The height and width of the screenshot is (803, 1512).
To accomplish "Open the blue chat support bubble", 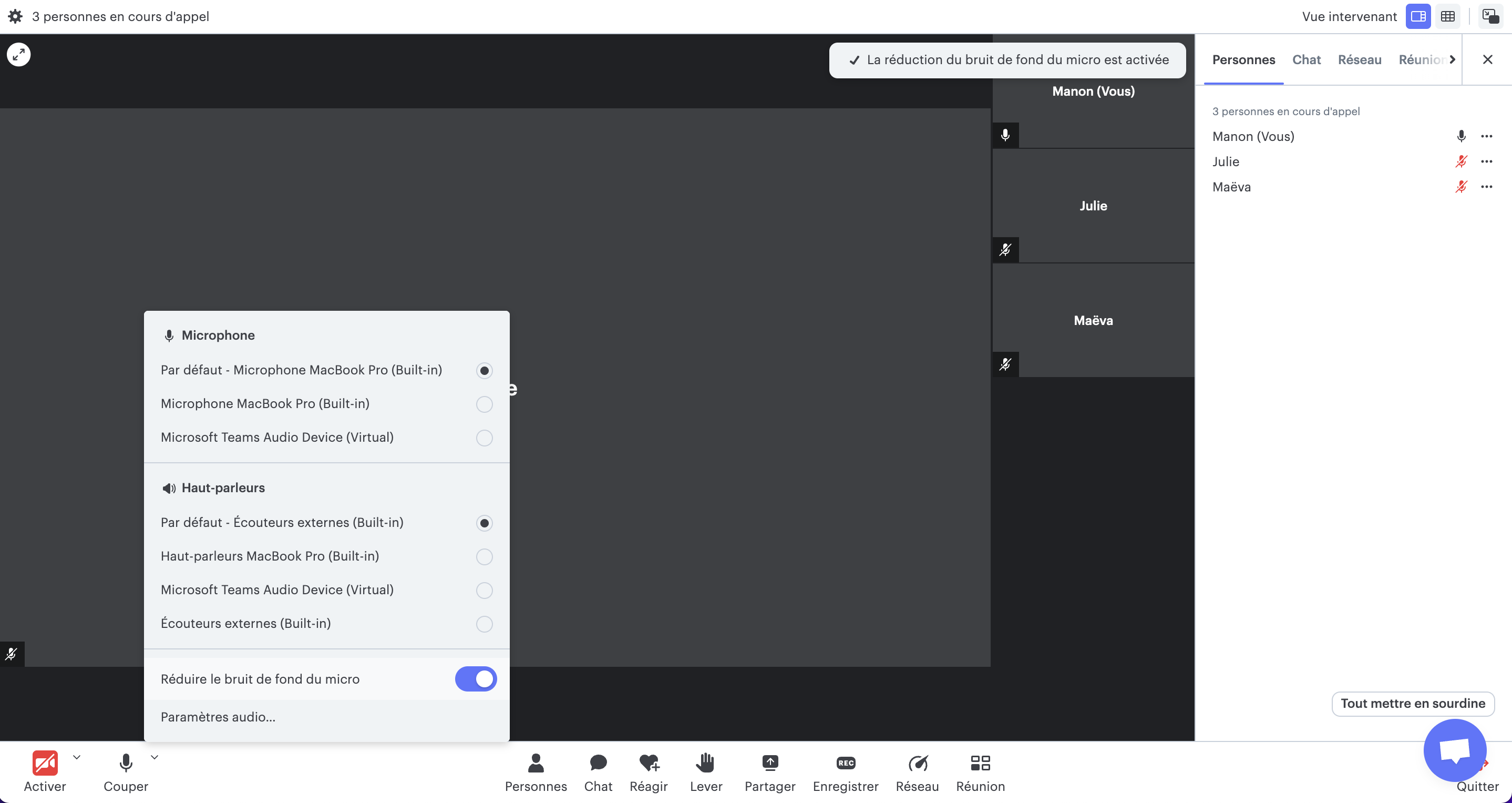I will pos(1455,750).
